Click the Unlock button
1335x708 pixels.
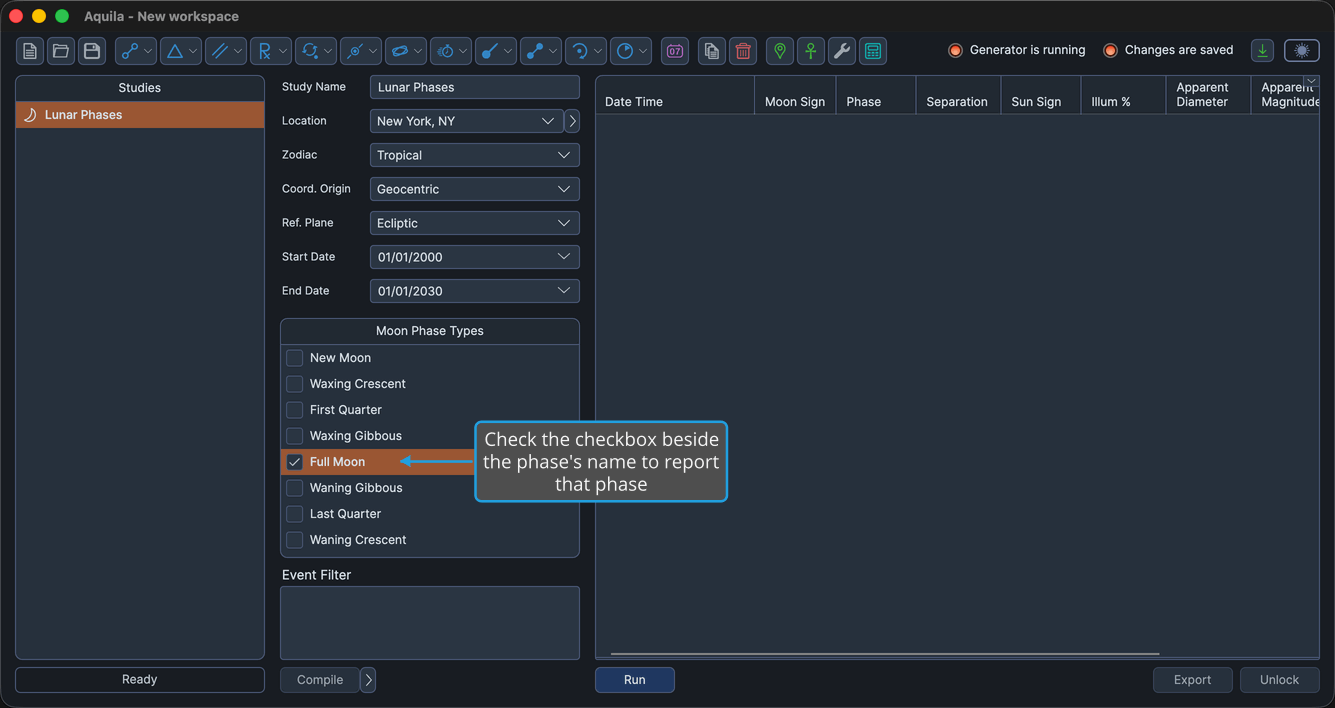pos(1279,680)
